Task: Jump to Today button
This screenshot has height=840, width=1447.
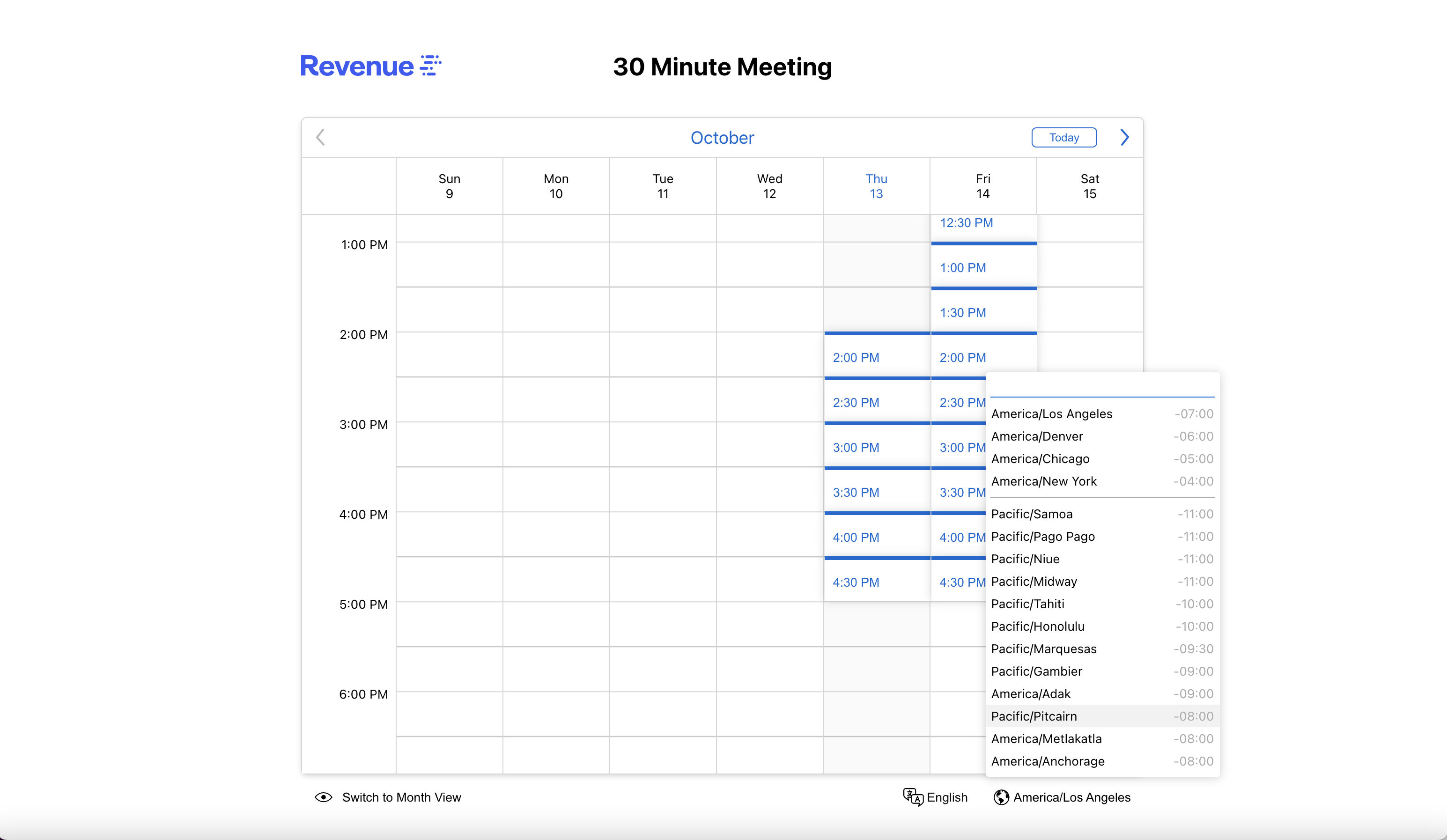Action: (x=1064, y=137)
